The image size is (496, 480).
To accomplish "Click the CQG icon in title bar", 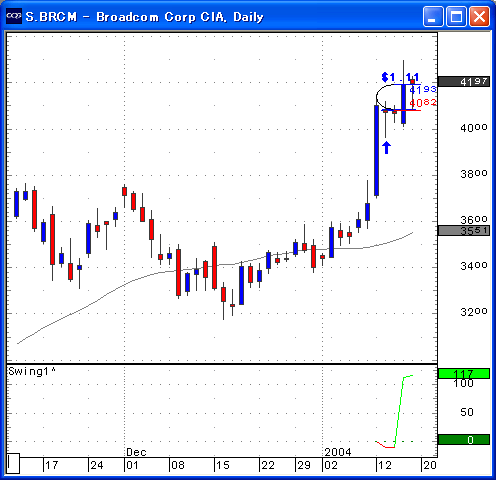I will (x=14, y=16).
